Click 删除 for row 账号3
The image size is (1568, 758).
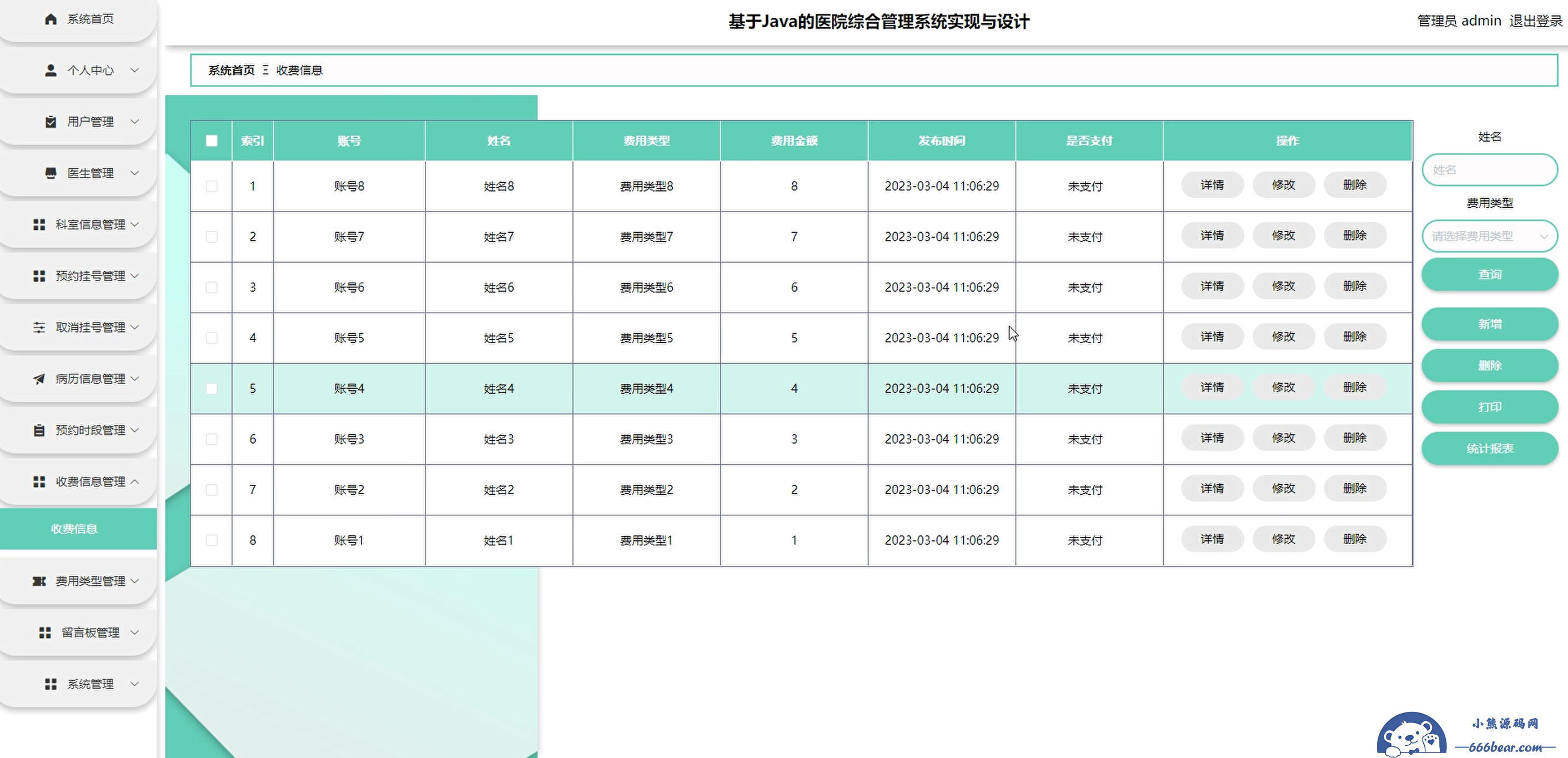point(1354,437)
